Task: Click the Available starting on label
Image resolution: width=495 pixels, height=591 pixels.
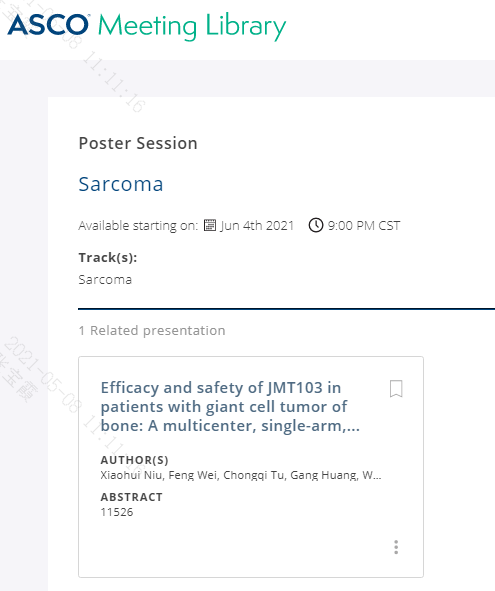Action: 138,225
